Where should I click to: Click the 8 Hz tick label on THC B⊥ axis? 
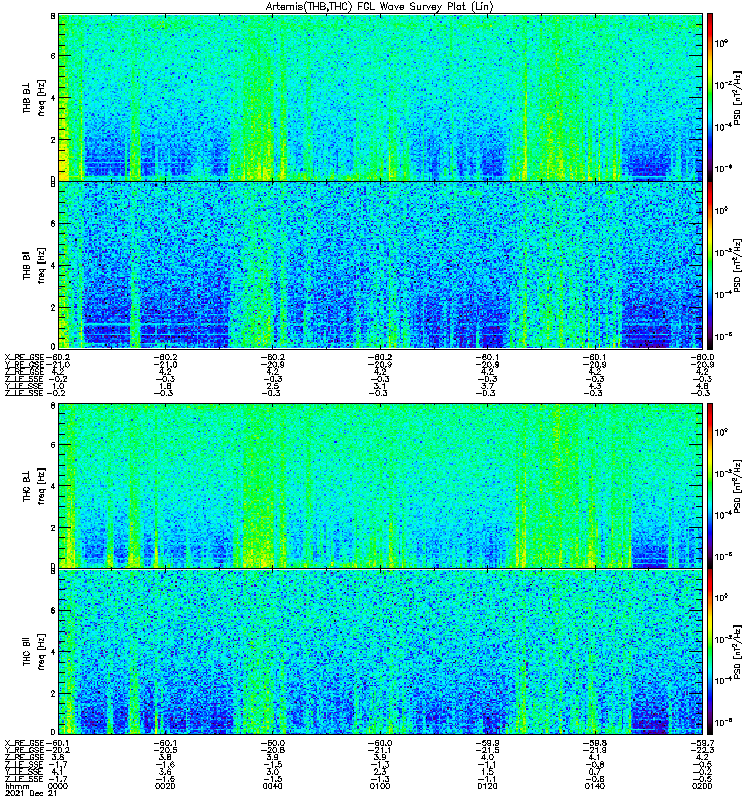click(53, 406)
